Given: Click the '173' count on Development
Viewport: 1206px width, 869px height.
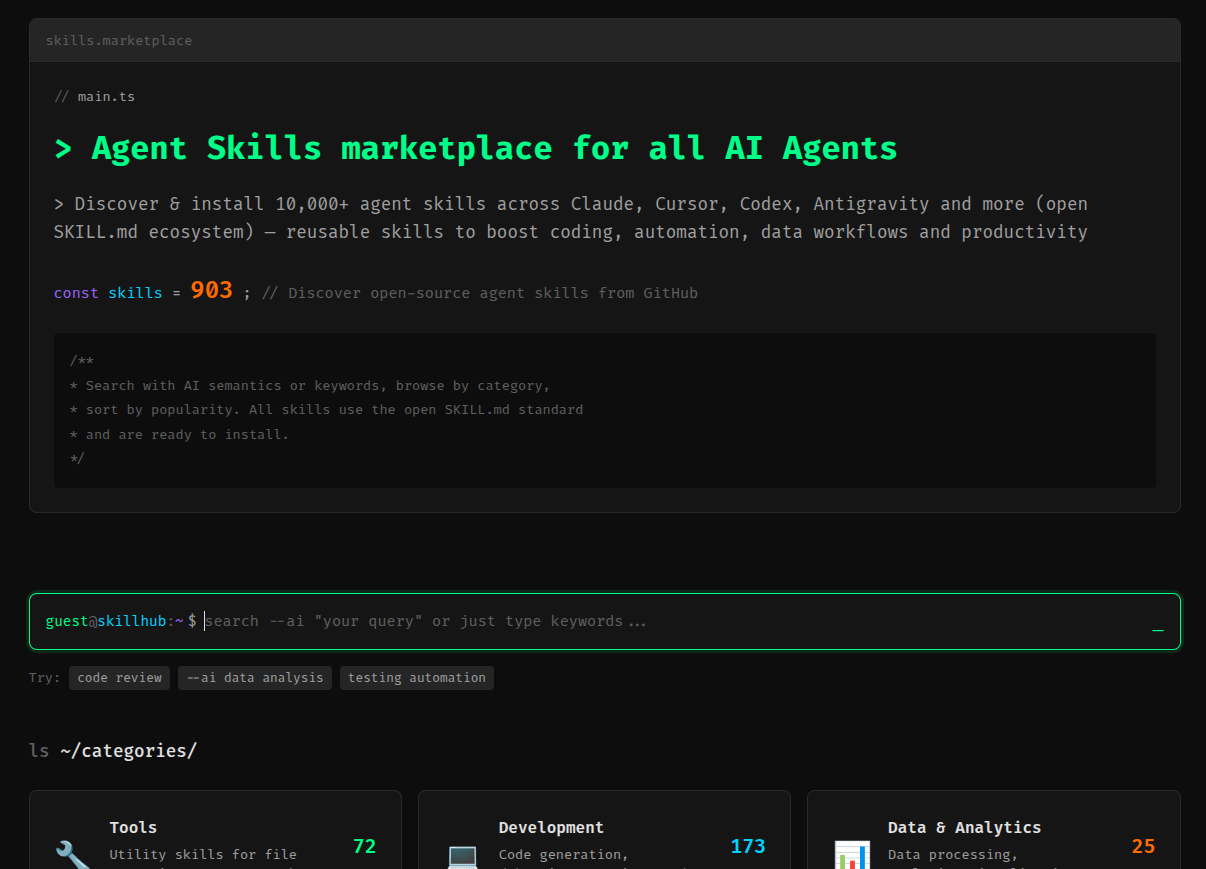Looking at the screenshot, I should point(748,846).
